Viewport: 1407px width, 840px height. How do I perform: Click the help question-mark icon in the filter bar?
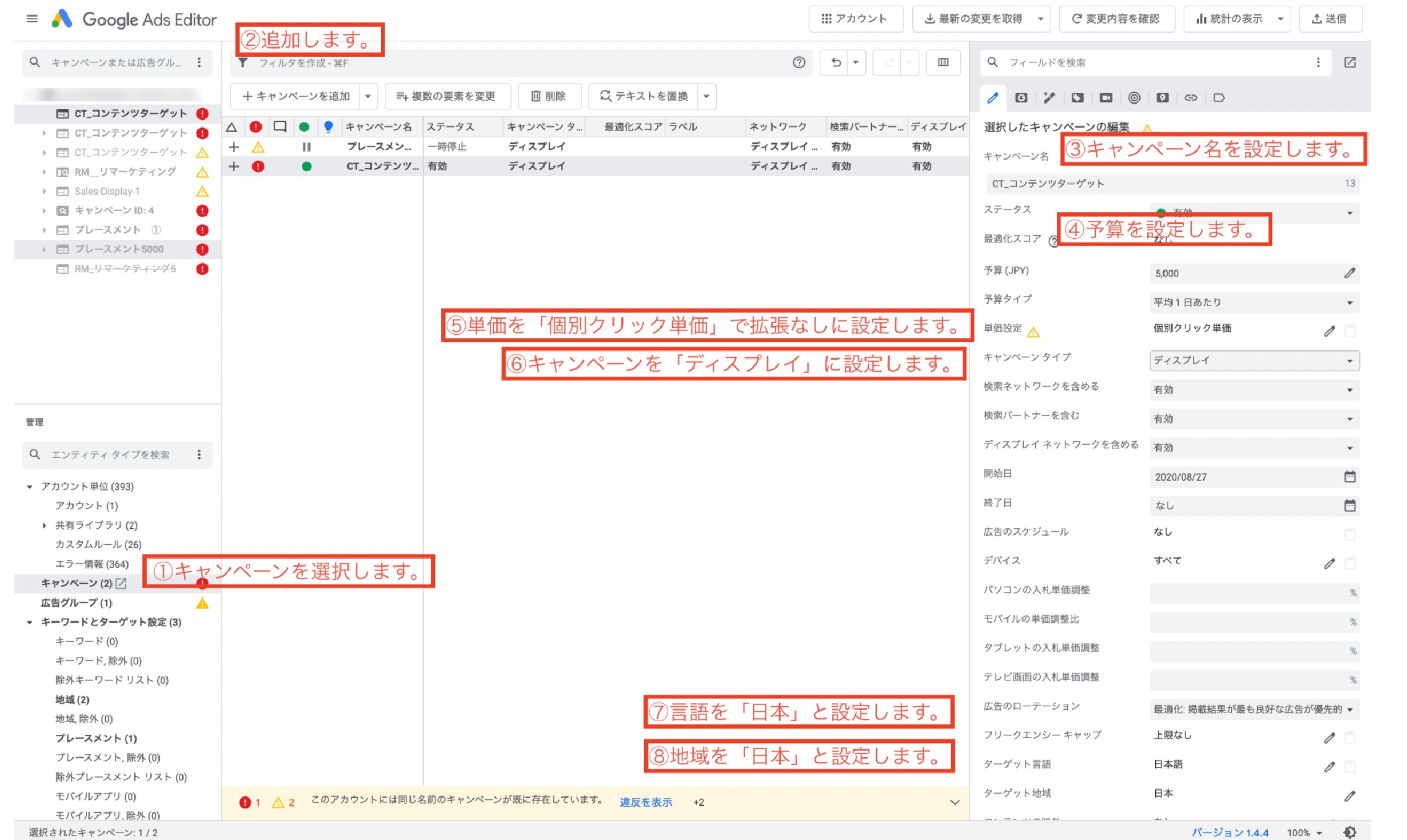pos(799,62)
